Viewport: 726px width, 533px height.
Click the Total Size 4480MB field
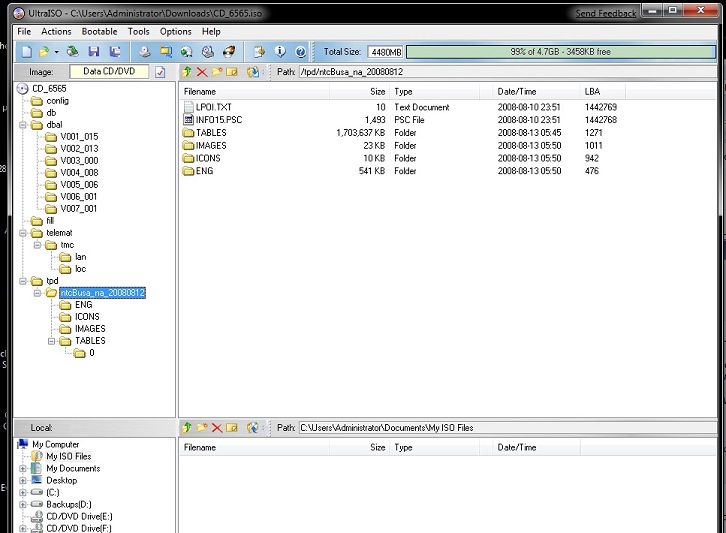click(x=386, y=52)
